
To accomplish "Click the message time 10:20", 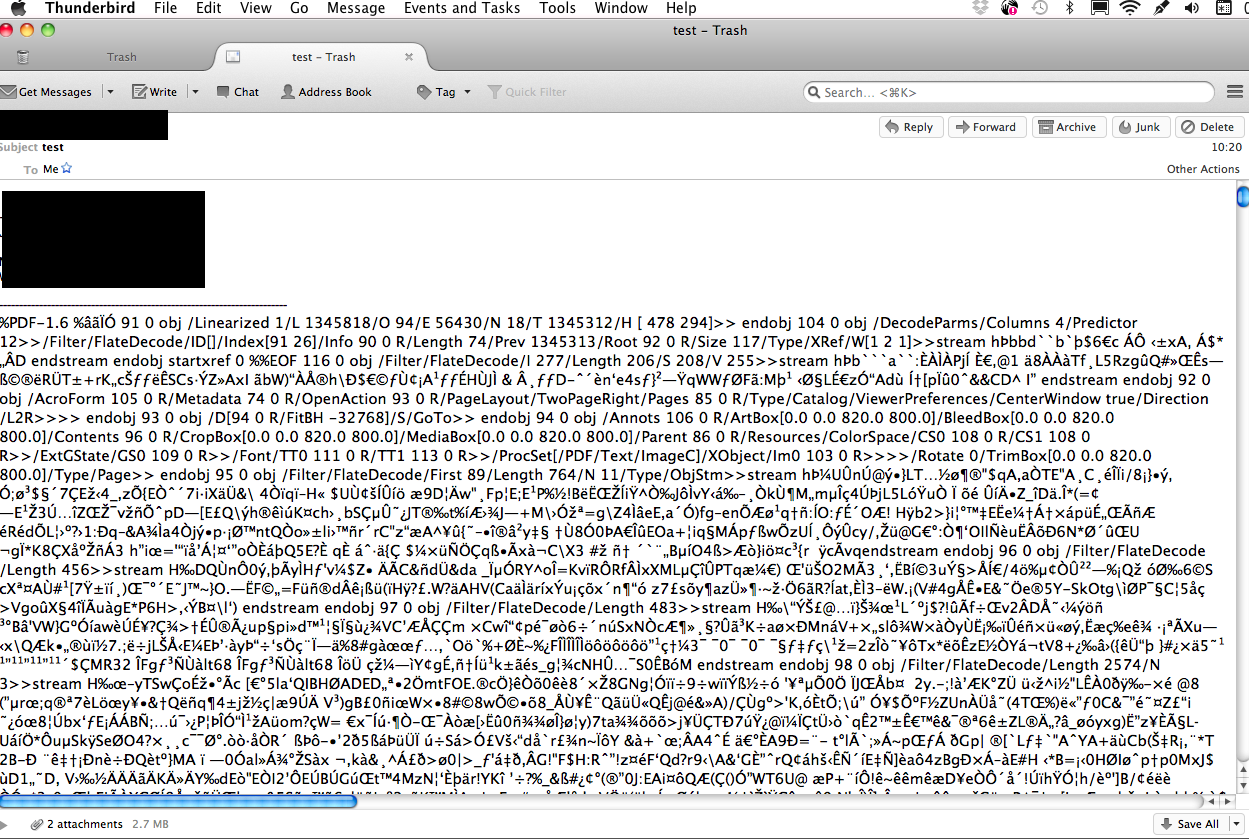I will 1227,147.
